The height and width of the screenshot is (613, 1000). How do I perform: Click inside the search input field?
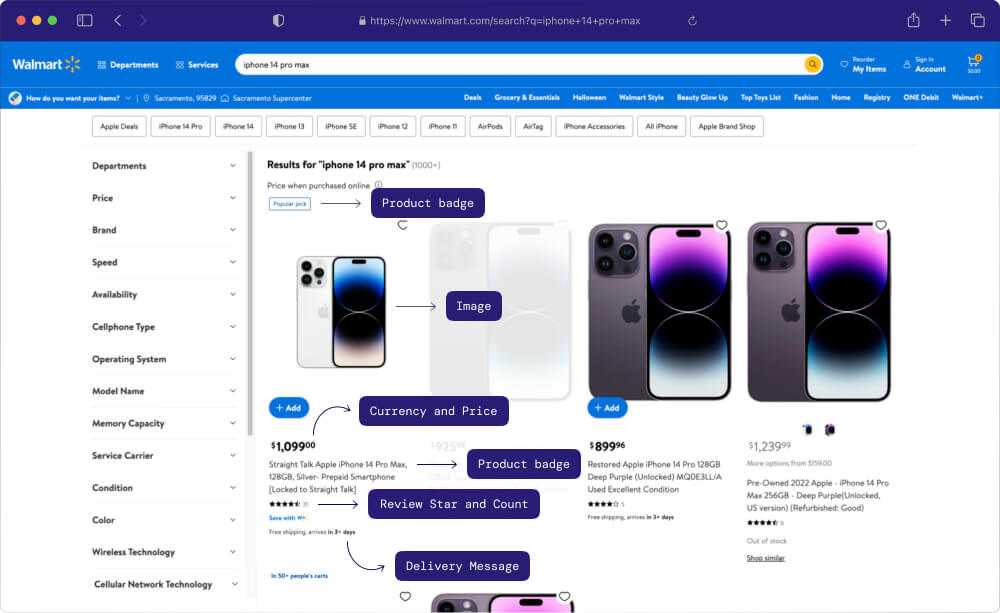coord(500,63)
